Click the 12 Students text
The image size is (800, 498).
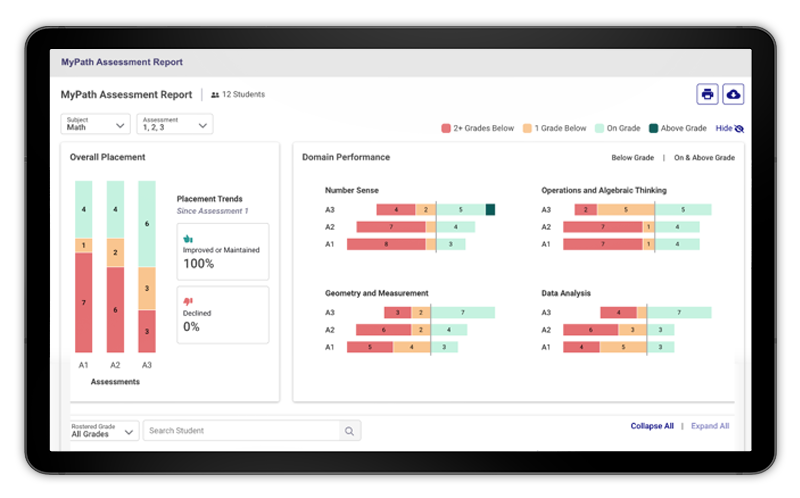[x=243, y=94]
